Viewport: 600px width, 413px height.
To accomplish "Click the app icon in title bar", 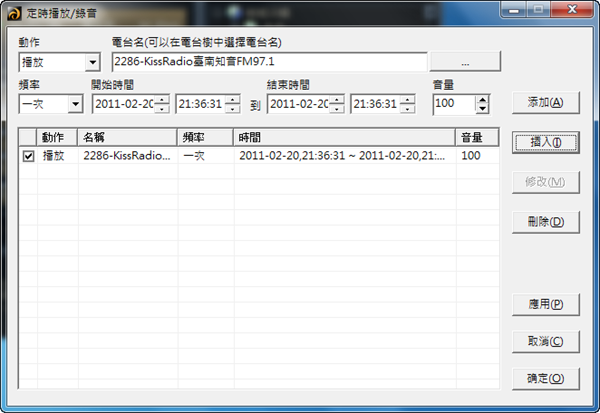I will coord(14,13).
